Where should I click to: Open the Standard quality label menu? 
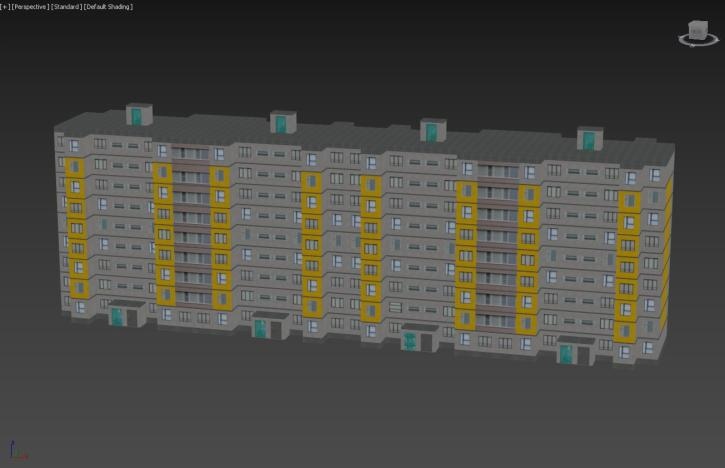point(66,7)
